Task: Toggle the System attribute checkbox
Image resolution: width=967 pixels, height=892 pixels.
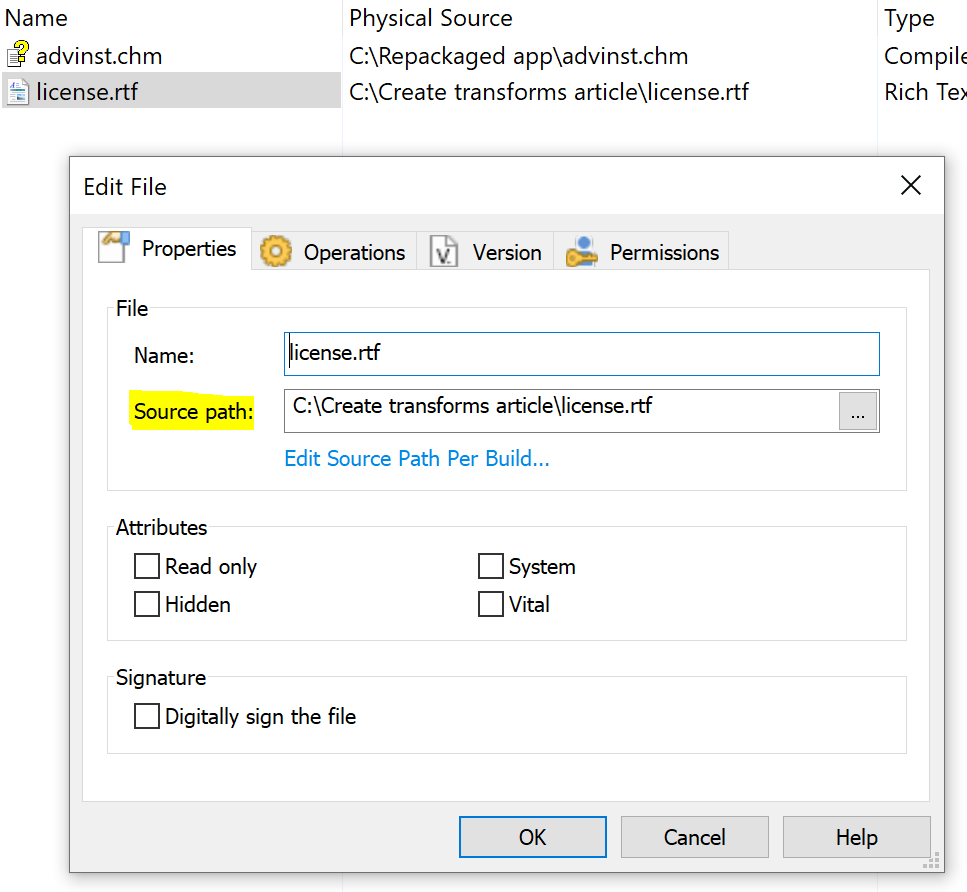Action: click(490, 566)
